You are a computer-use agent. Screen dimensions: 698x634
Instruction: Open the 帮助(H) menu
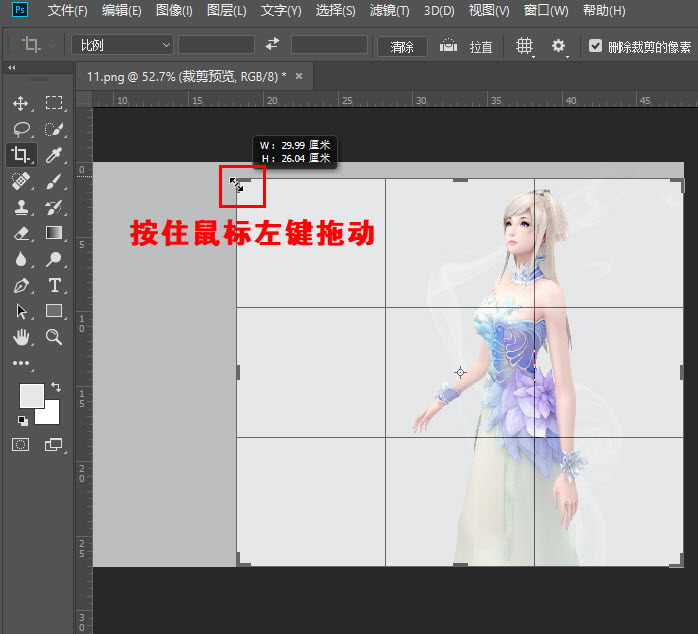pos(604,10)
